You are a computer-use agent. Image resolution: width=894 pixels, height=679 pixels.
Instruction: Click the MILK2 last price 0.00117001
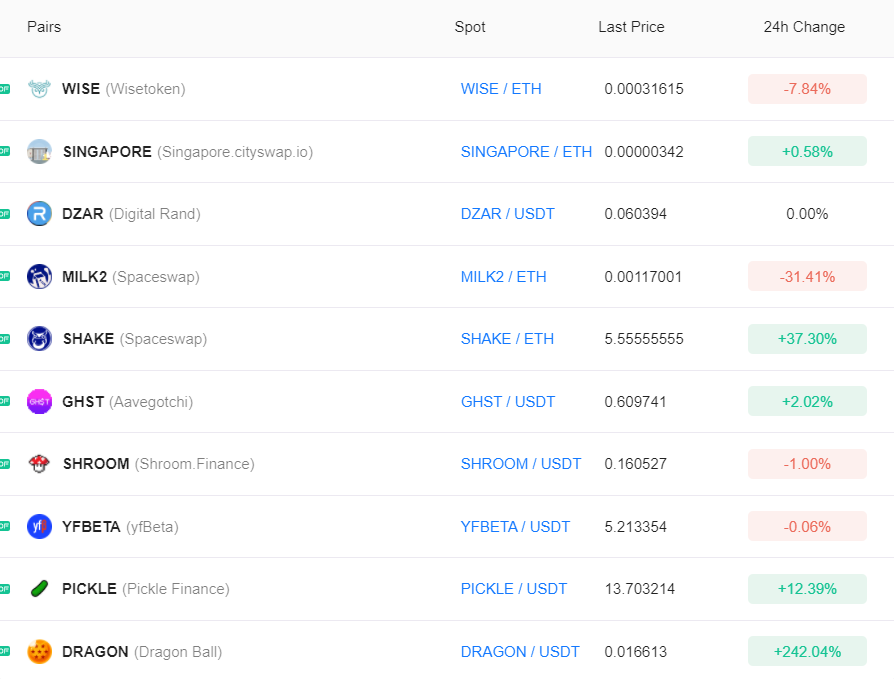point(643,277)
